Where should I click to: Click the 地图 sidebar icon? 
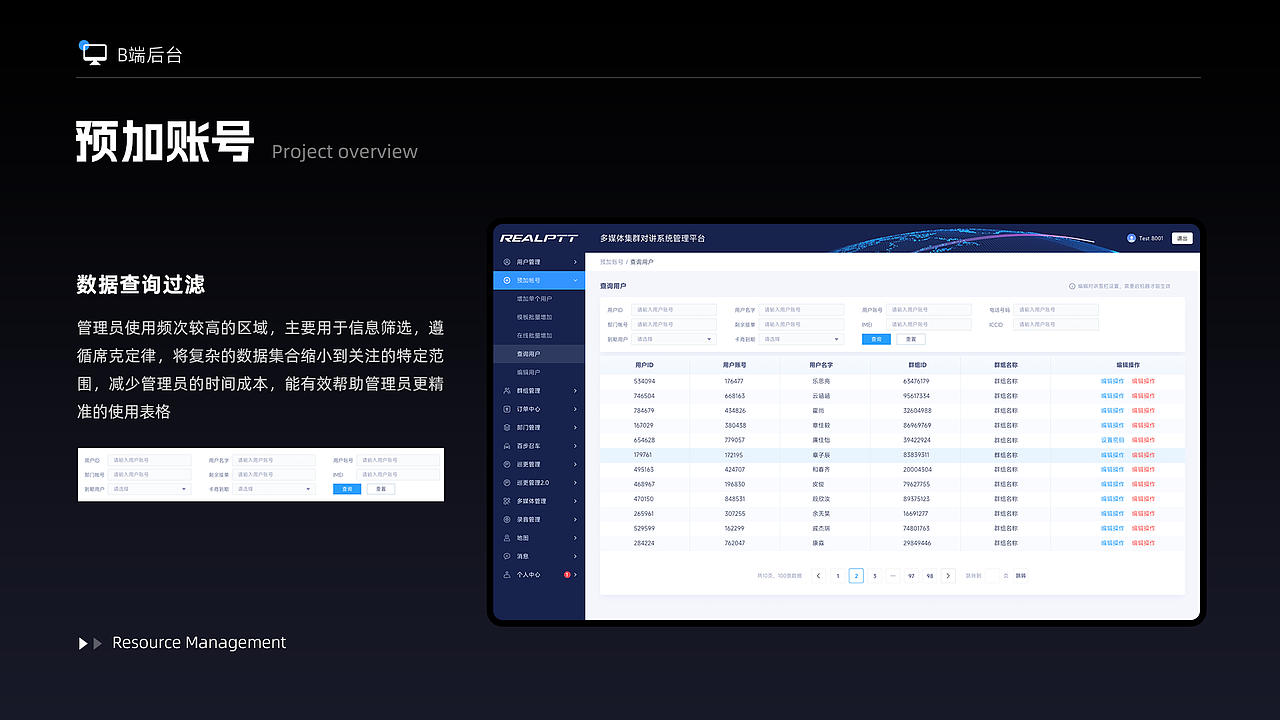[x=507, y=538]
